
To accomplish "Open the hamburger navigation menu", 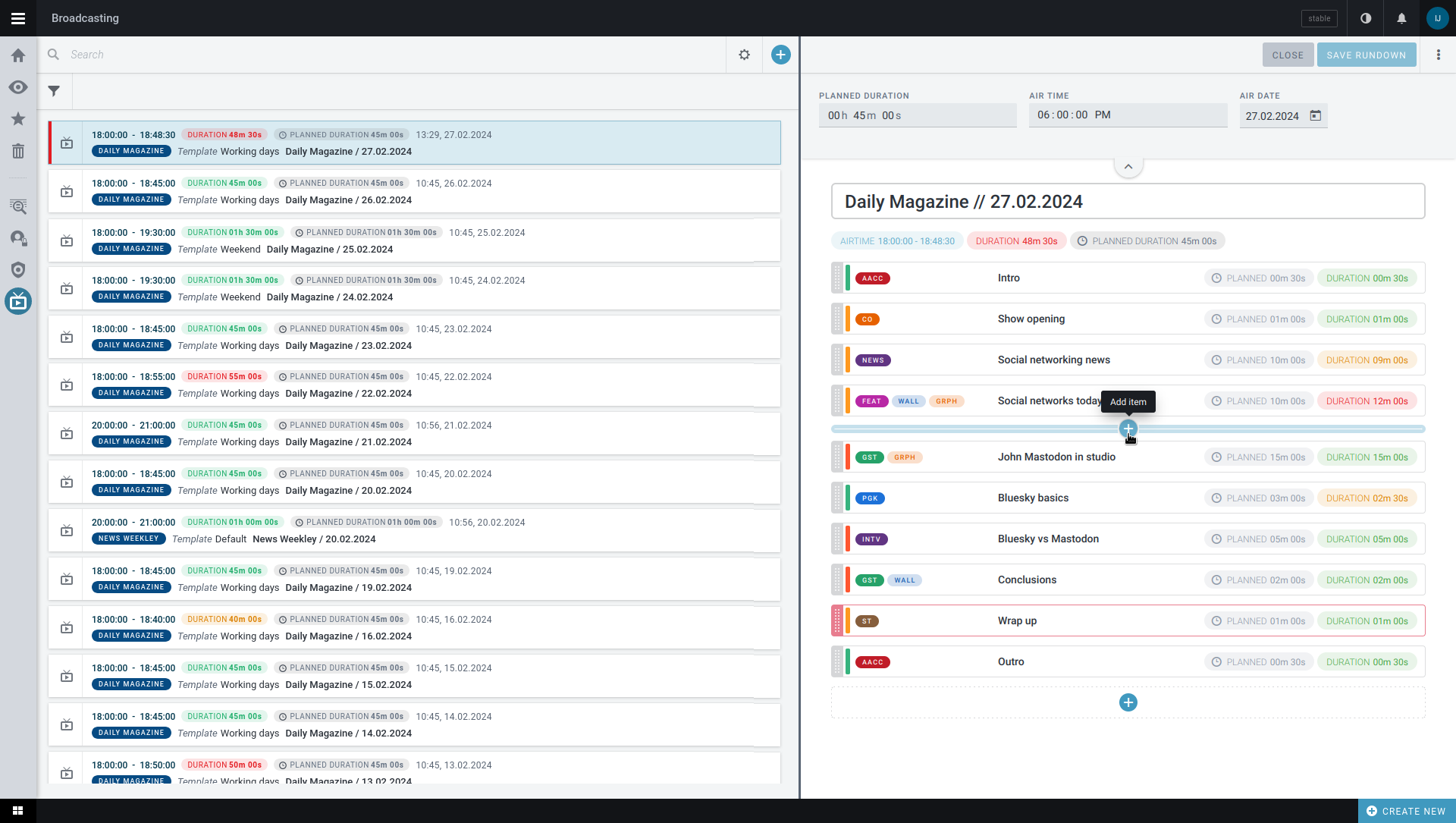I will (x=18, y=18).
